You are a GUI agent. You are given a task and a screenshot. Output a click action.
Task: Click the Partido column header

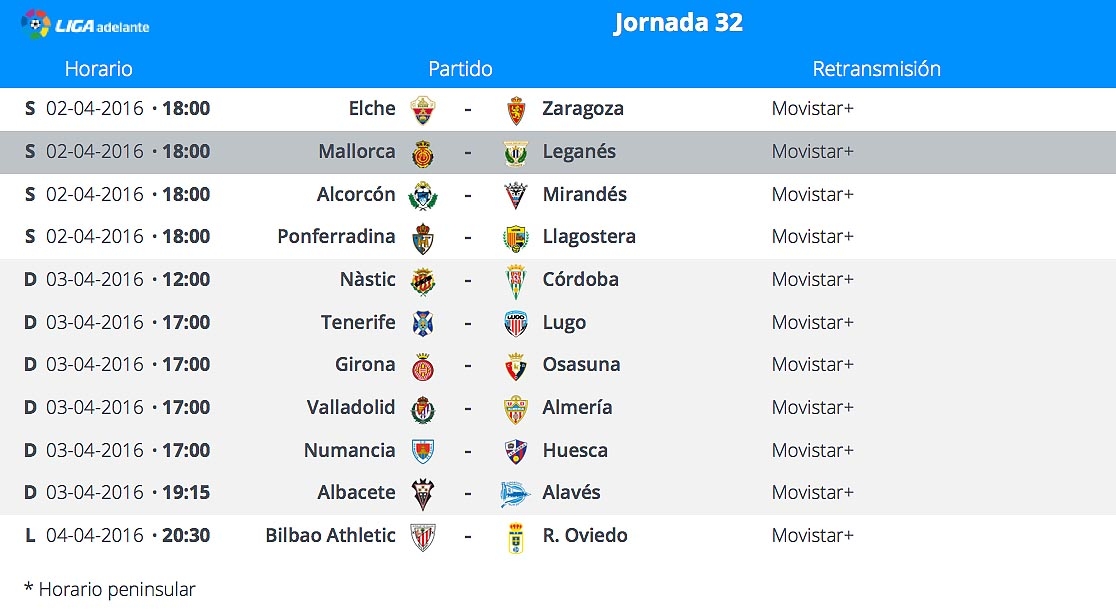point(460,69)
